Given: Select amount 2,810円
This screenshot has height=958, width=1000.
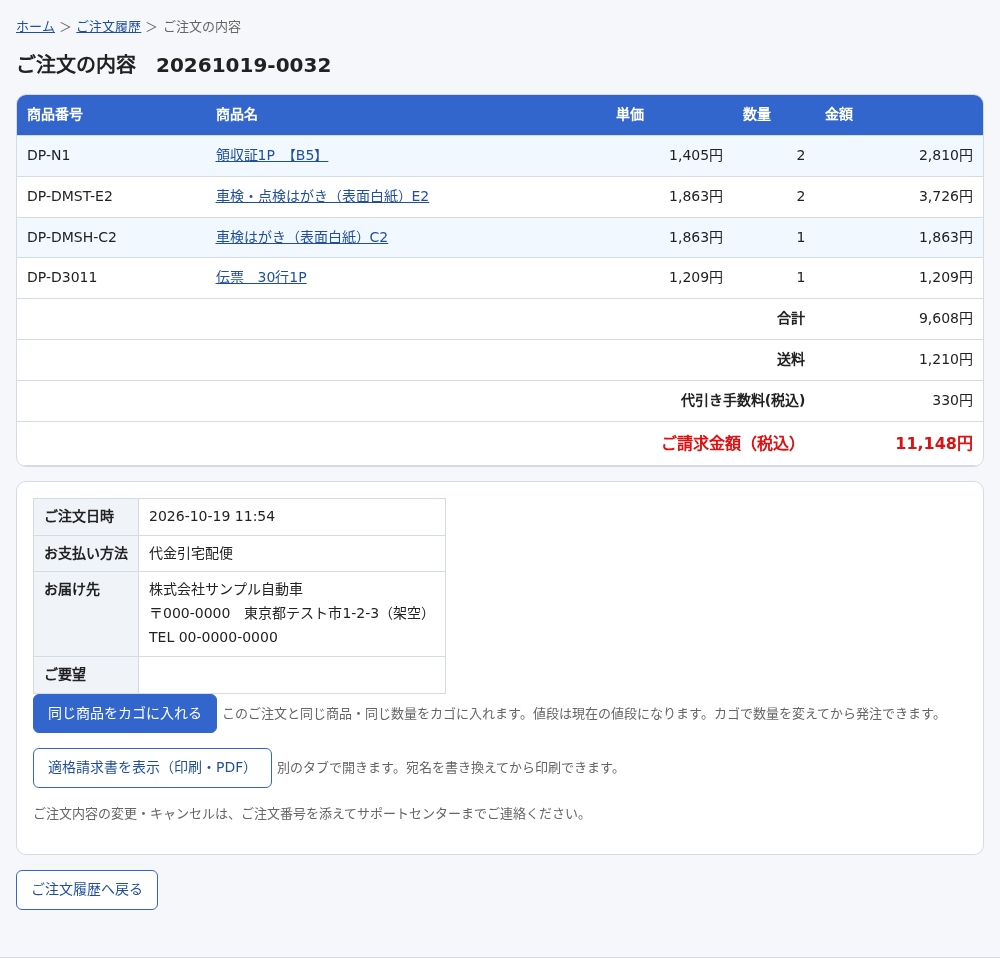Looking at the screenshot, I should (946, 155).
